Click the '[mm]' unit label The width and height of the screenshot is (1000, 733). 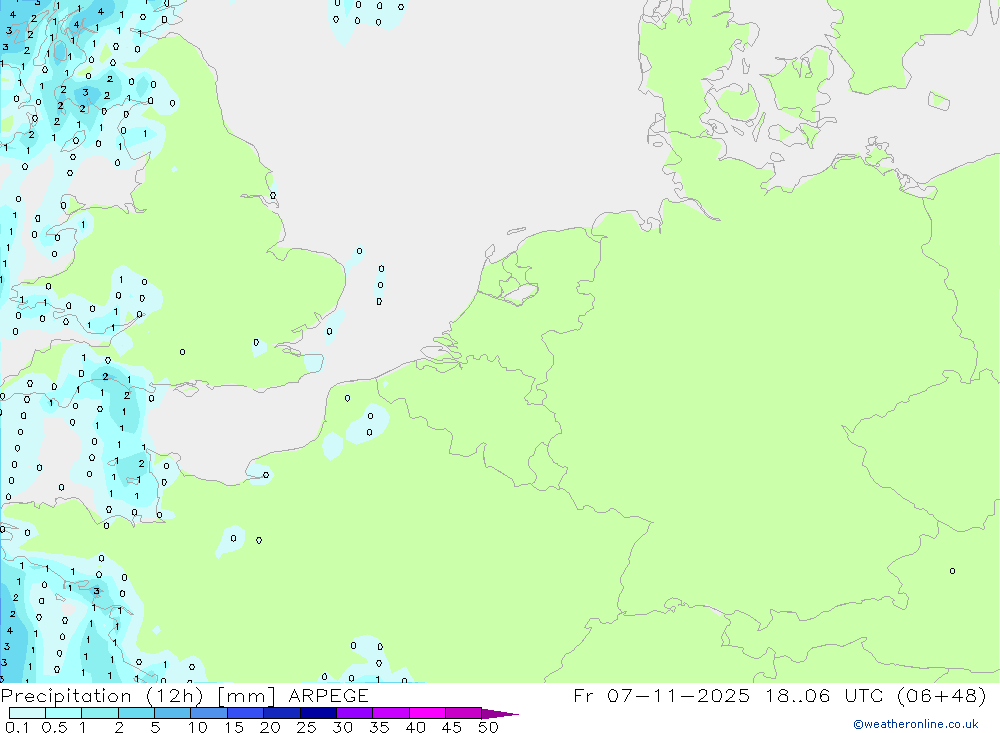(246, 696)
